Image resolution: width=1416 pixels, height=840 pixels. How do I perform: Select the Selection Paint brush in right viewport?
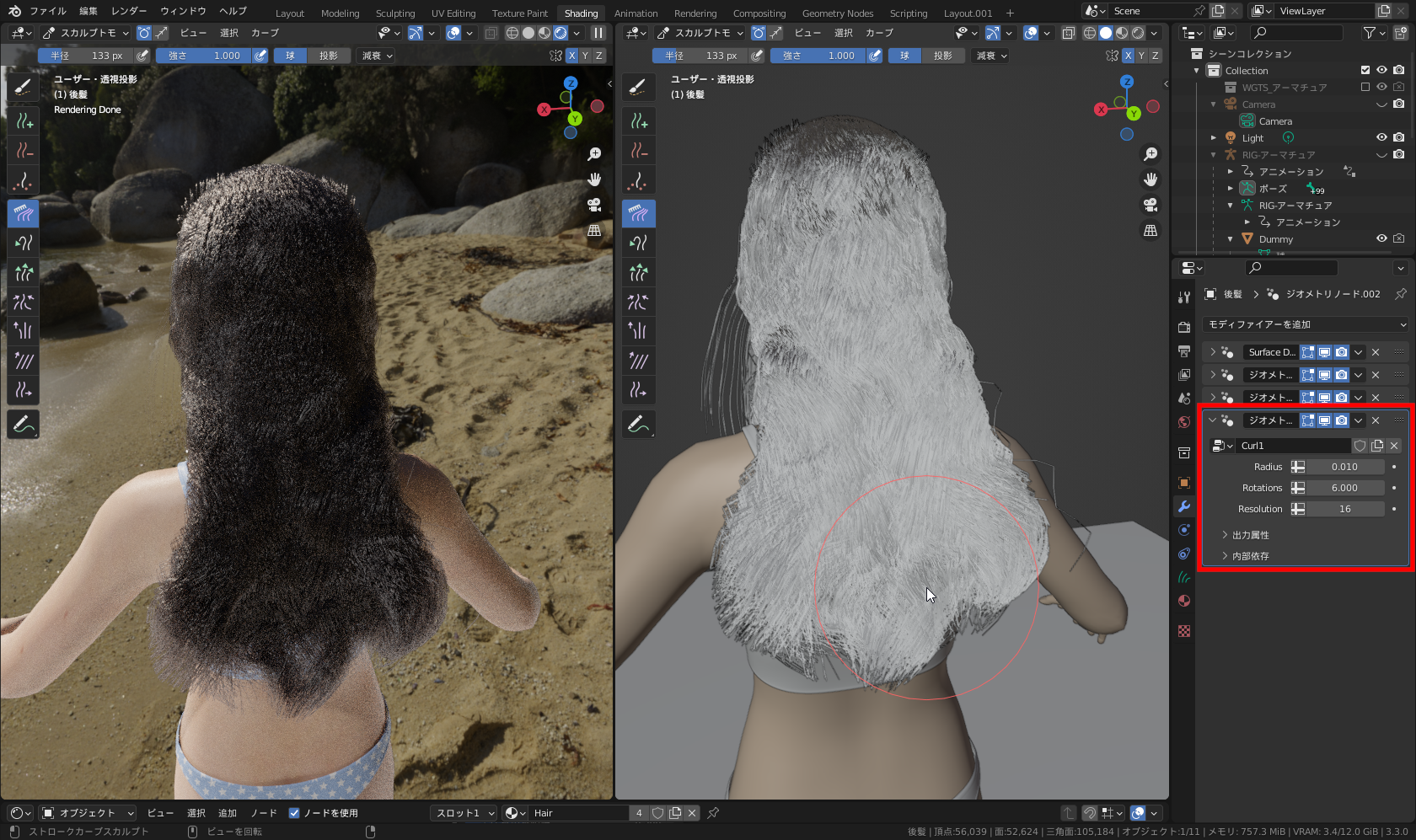[638, 88]
